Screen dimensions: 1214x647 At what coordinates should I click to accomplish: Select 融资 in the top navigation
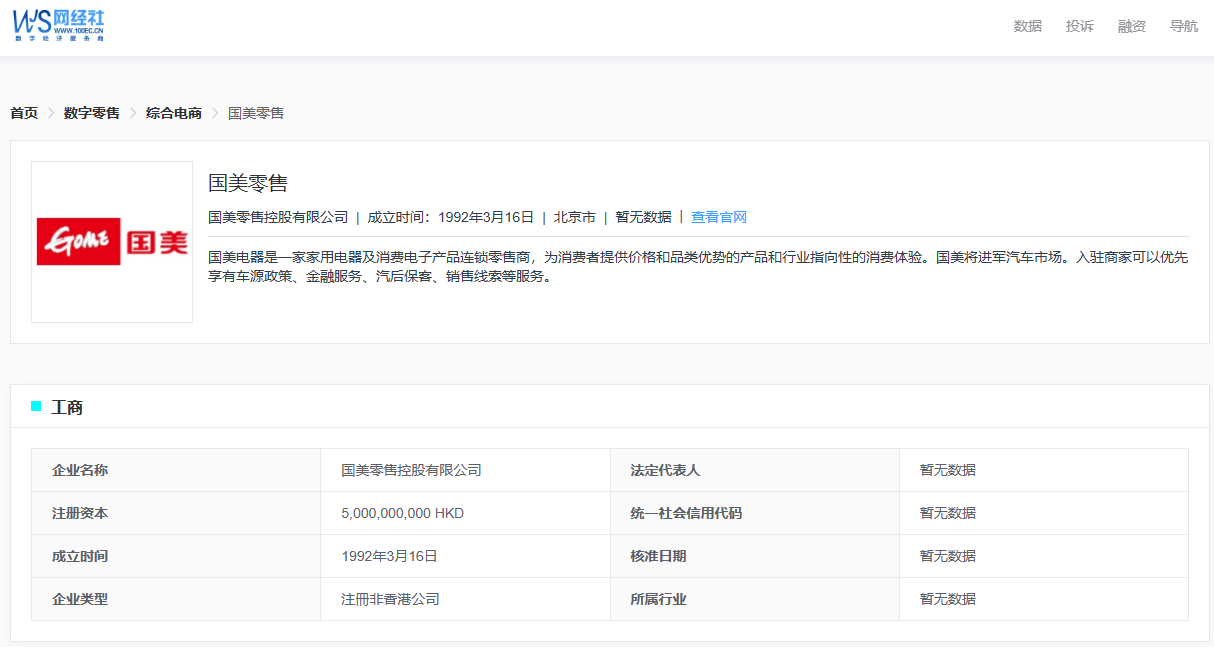coord(1131,26)
